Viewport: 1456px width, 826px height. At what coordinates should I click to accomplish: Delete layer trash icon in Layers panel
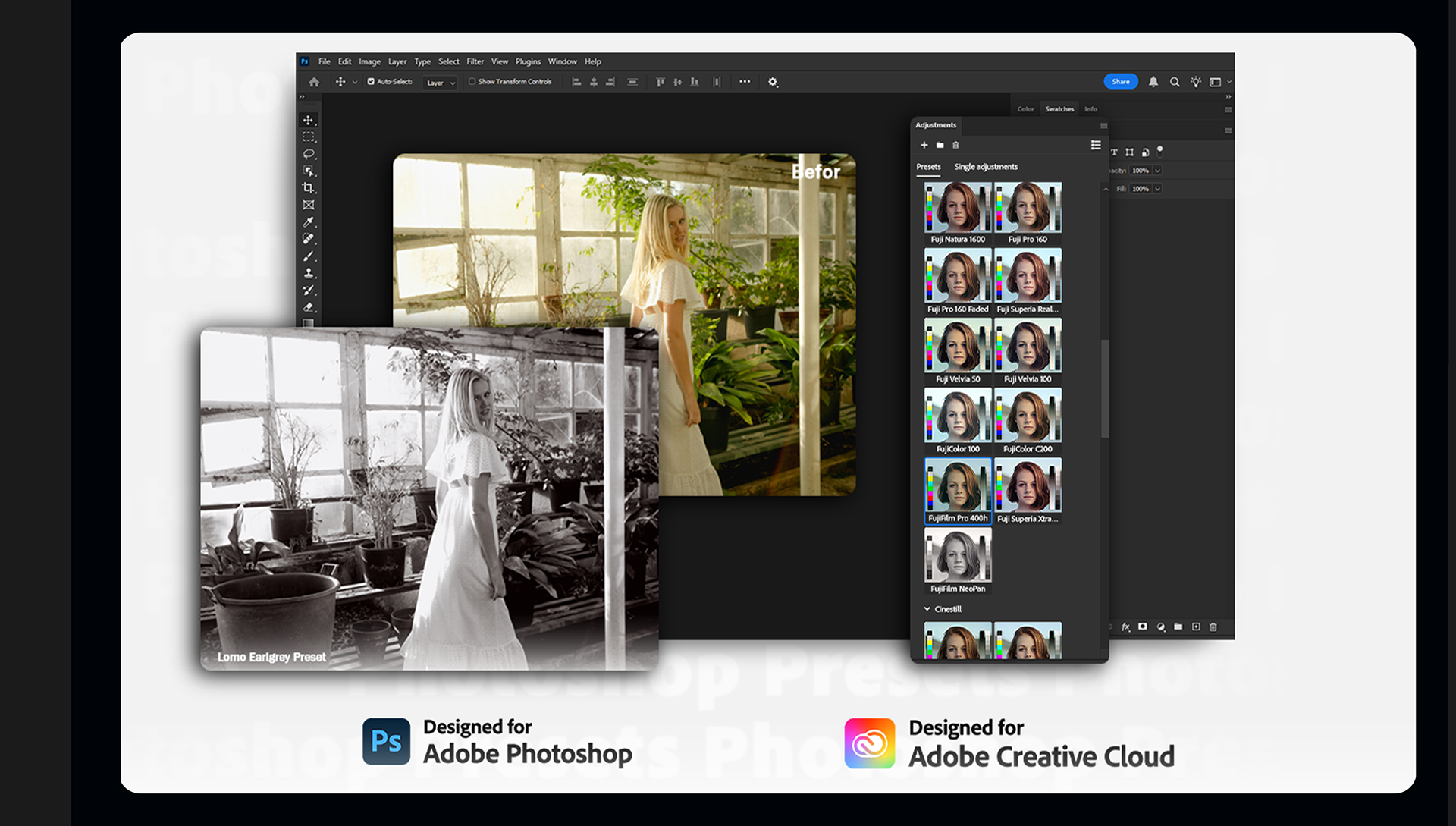pyautogui.click(x=1213, y=627)
